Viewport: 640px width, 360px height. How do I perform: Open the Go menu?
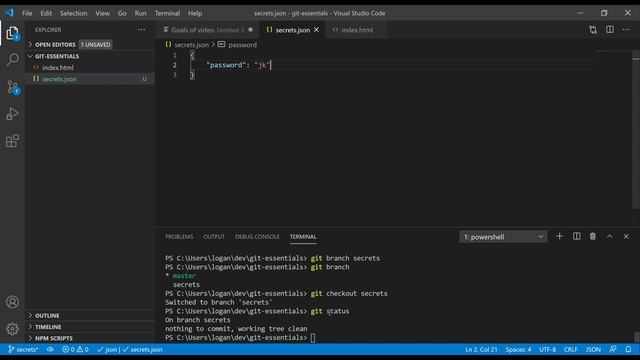click(x=122, y=13)
